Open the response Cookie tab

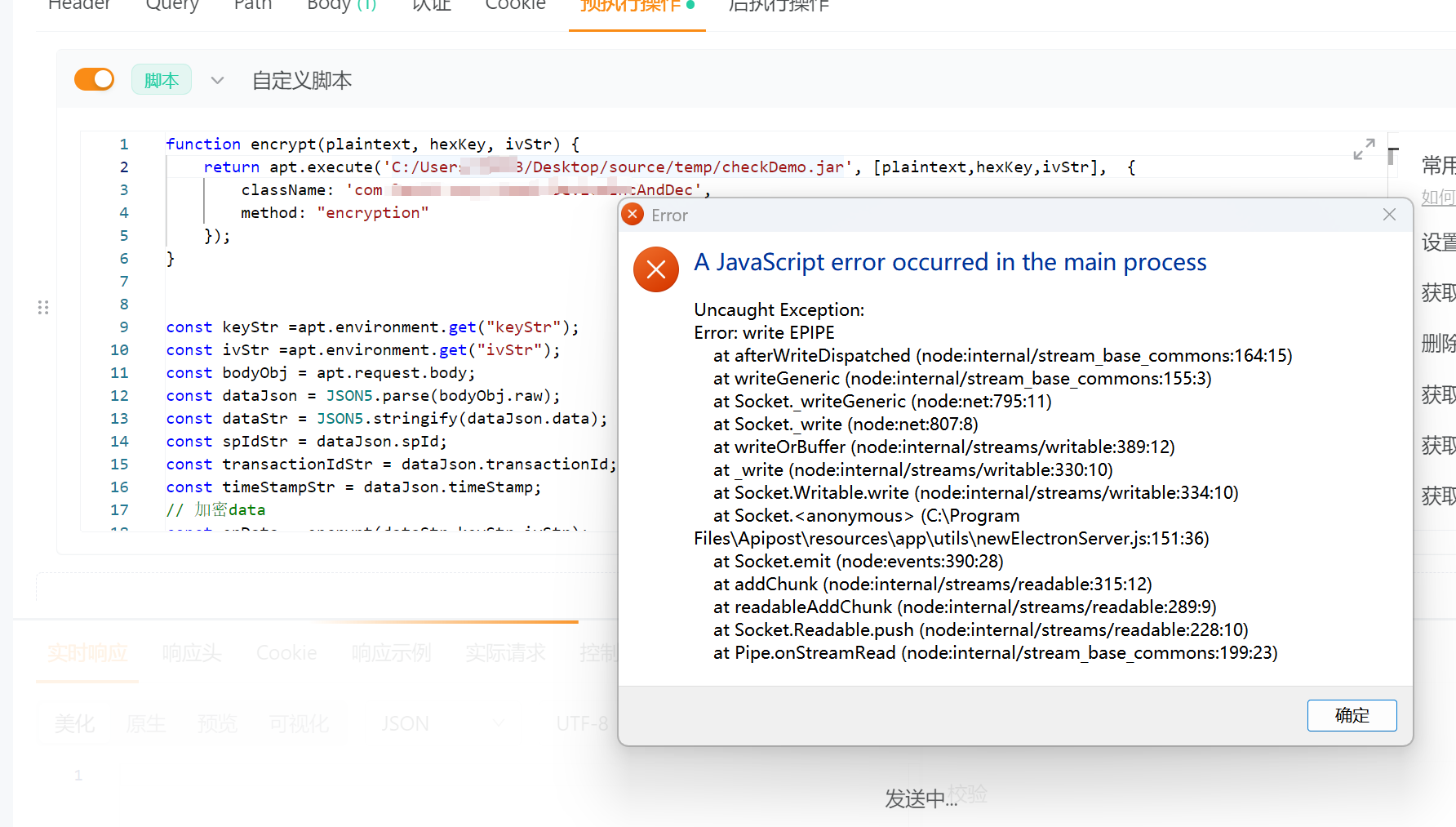286,653
